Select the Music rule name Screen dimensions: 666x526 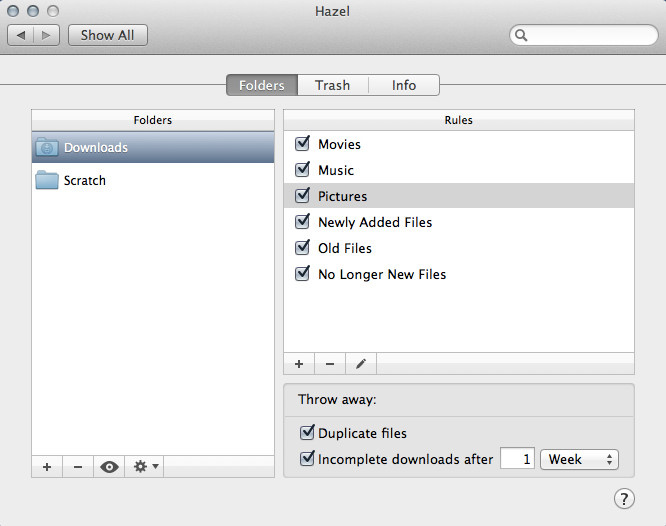[336, 170]
